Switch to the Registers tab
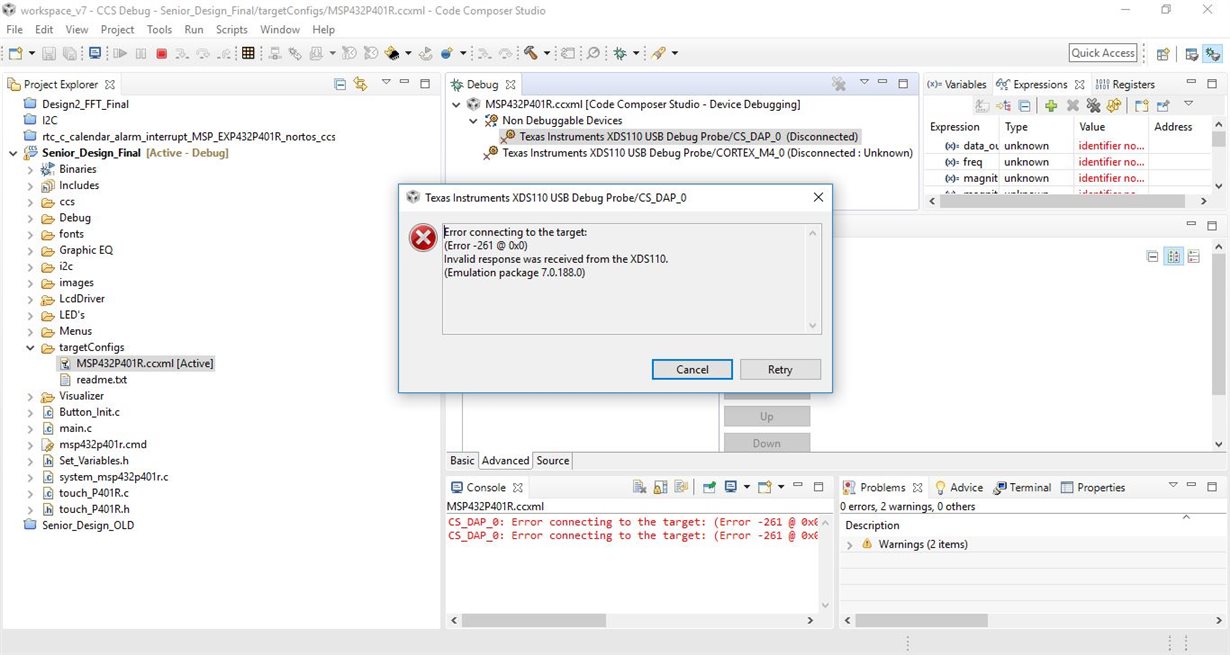 pyautogui.click(x=1127, y=84)
